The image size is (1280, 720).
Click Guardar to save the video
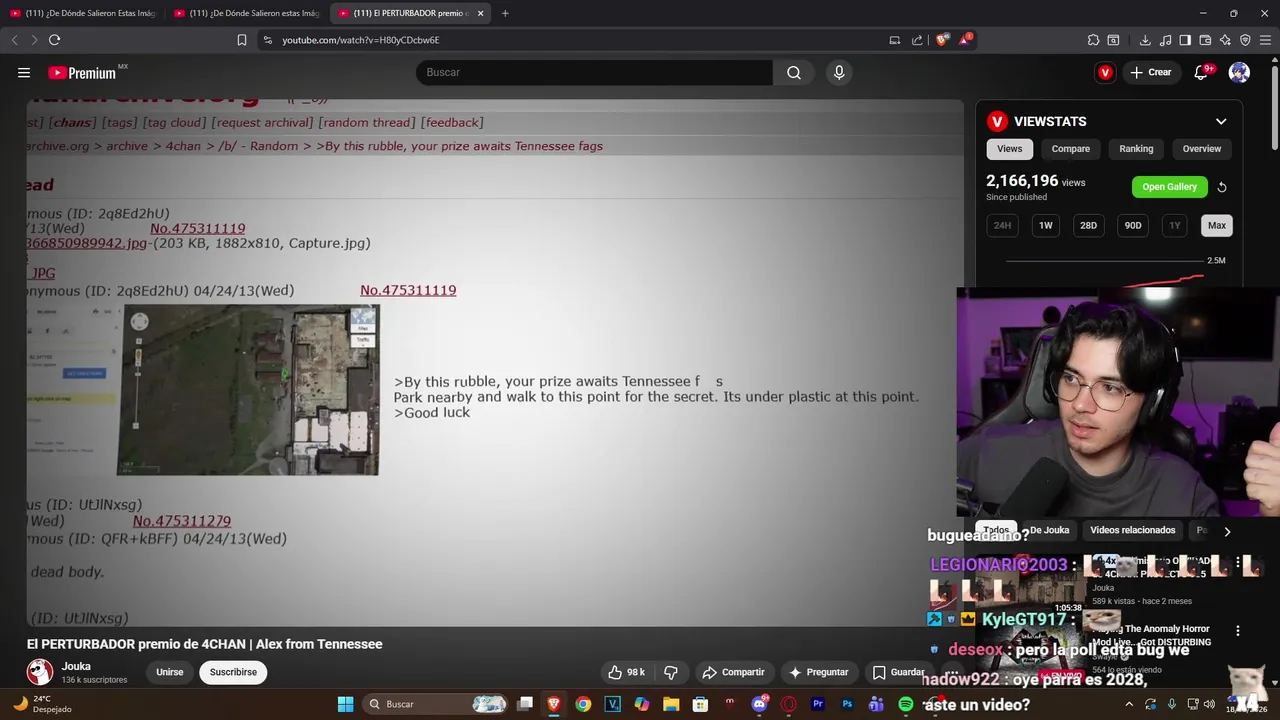[898, 672]
